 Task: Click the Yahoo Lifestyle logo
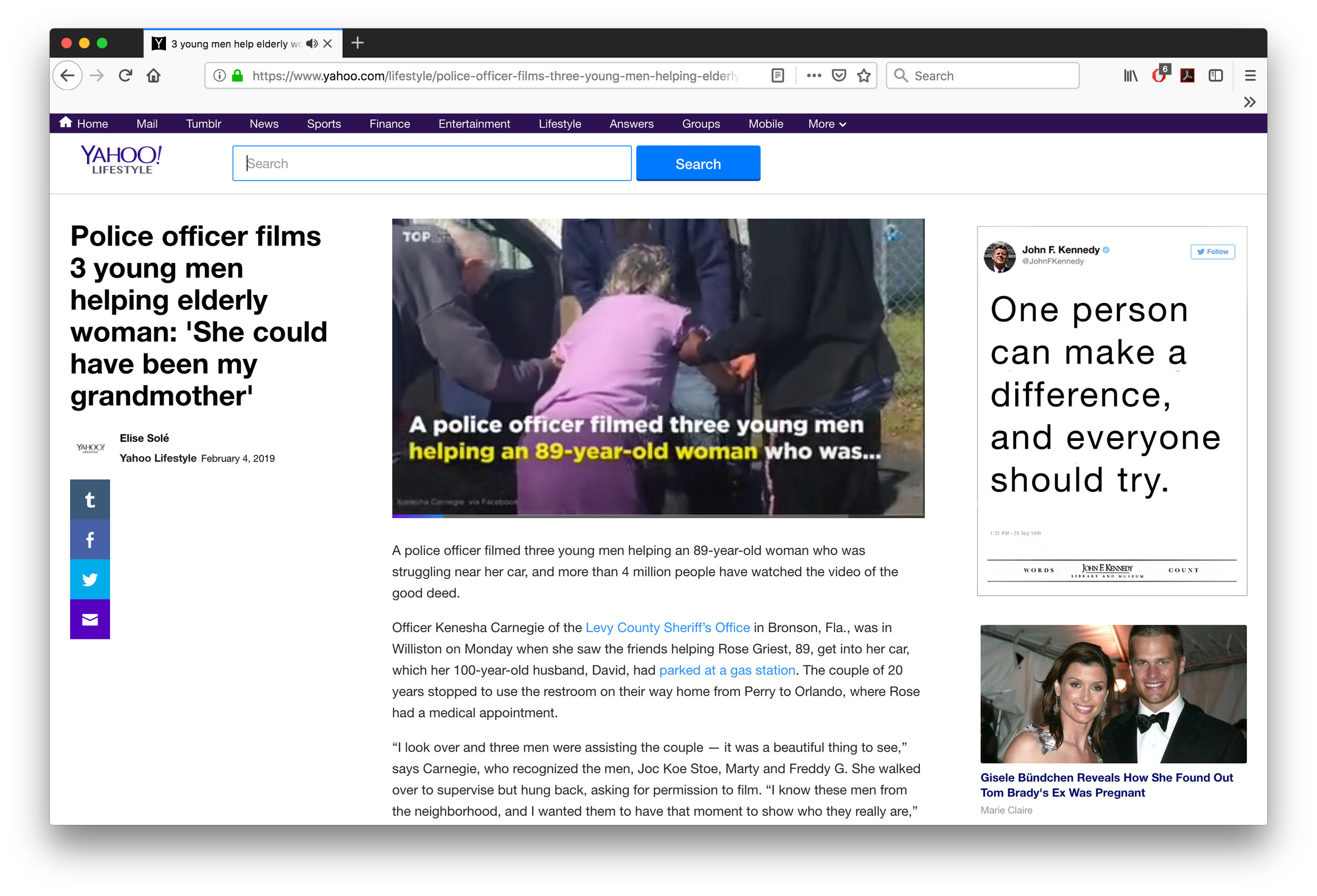coord(121,160)
